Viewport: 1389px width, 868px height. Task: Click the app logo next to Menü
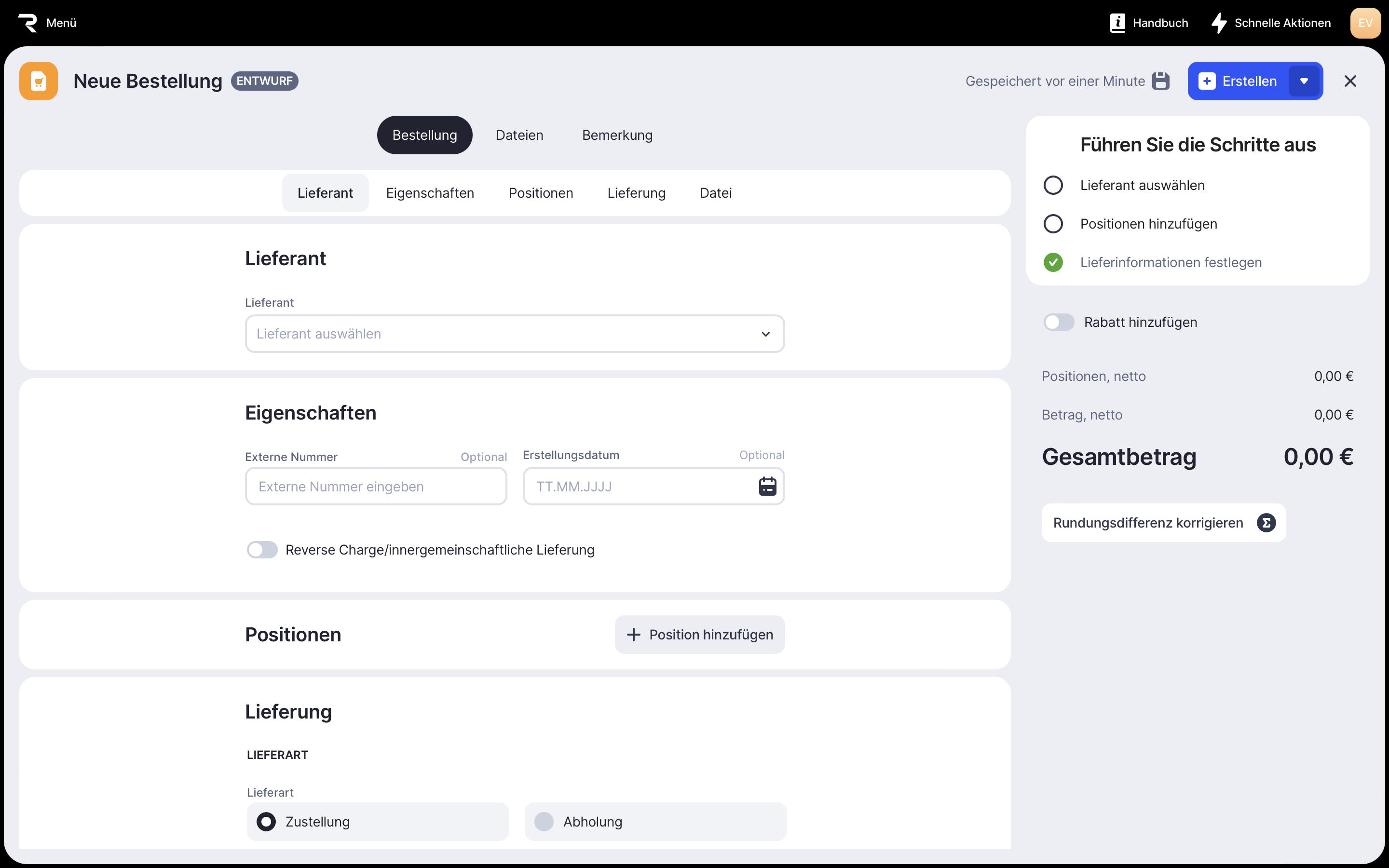click(27, 23)
